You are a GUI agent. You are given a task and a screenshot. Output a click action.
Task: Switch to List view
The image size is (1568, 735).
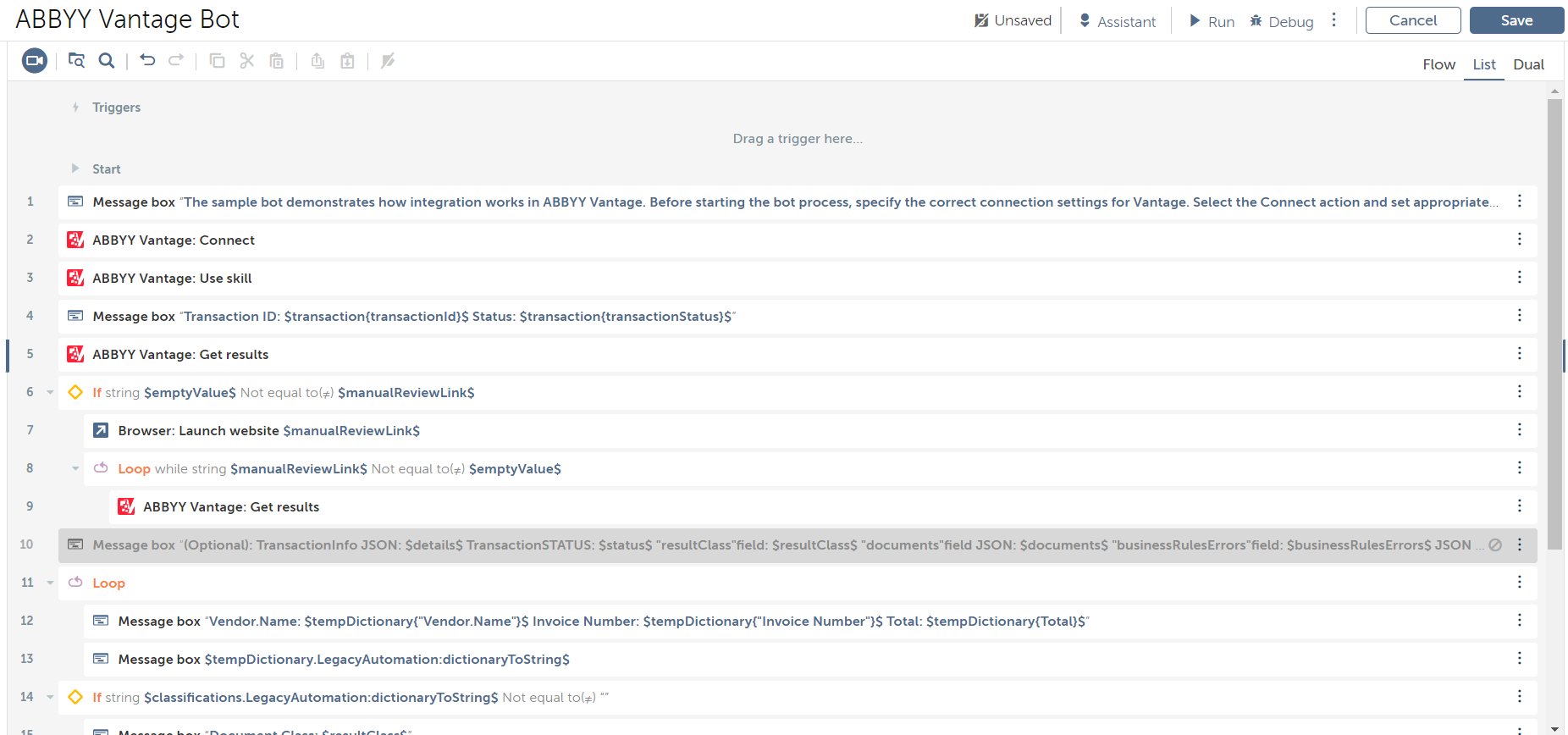click(x=1484, y=64)
